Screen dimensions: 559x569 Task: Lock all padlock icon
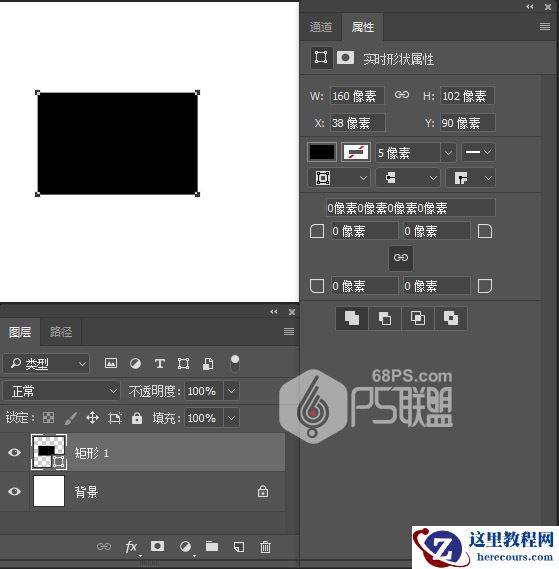pos(137,418)
